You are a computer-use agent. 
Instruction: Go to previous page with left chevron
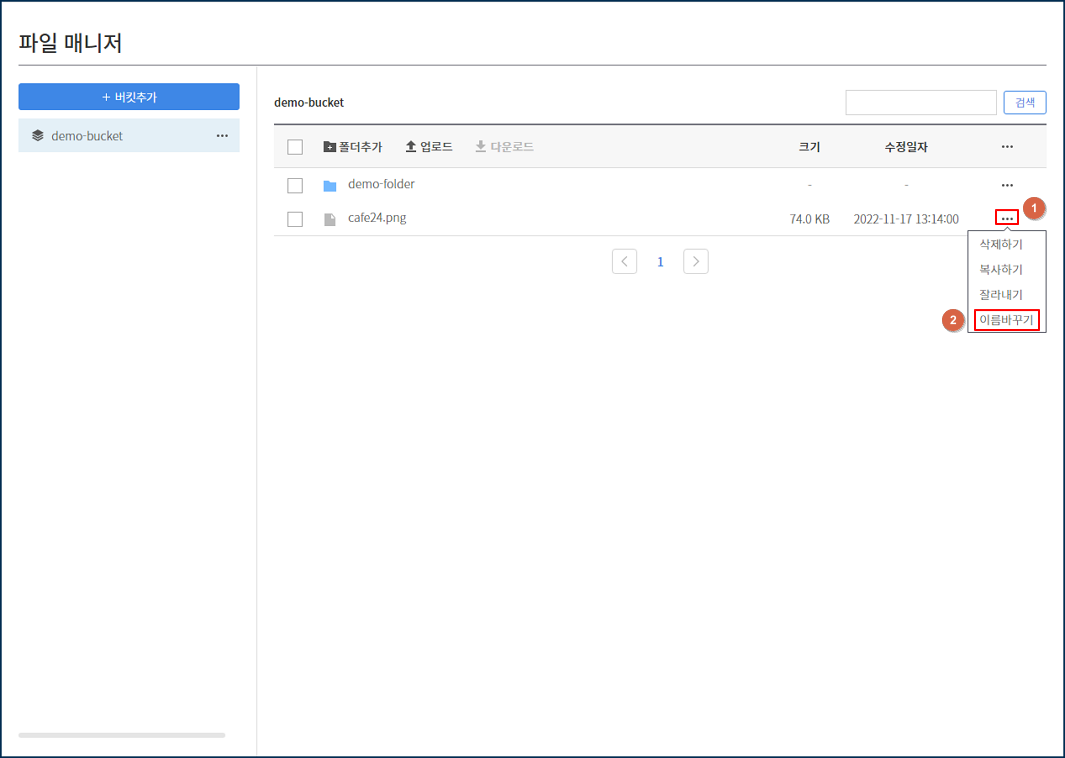coord(624,262)
